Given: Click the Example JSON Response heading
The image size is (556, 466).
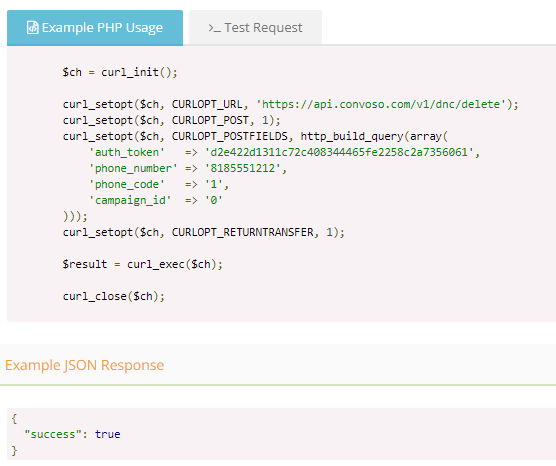Looking at the screenshot, I should (84, 365).
